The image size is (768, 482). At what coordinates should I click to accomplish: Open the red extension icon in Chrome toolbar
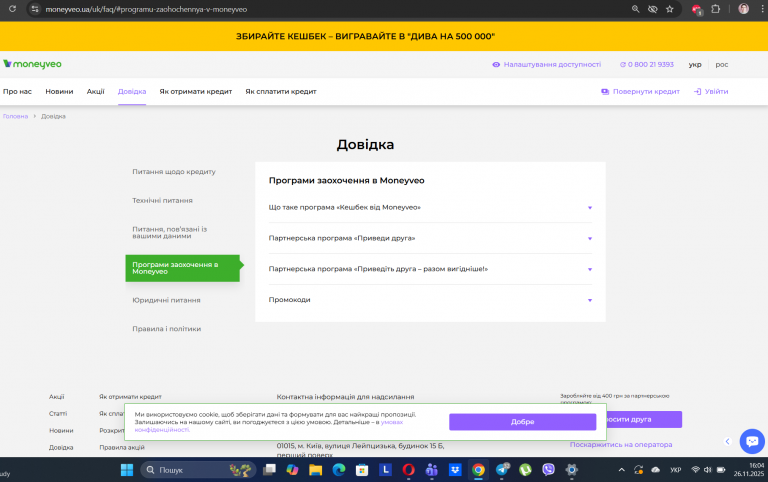pos(696,9)
